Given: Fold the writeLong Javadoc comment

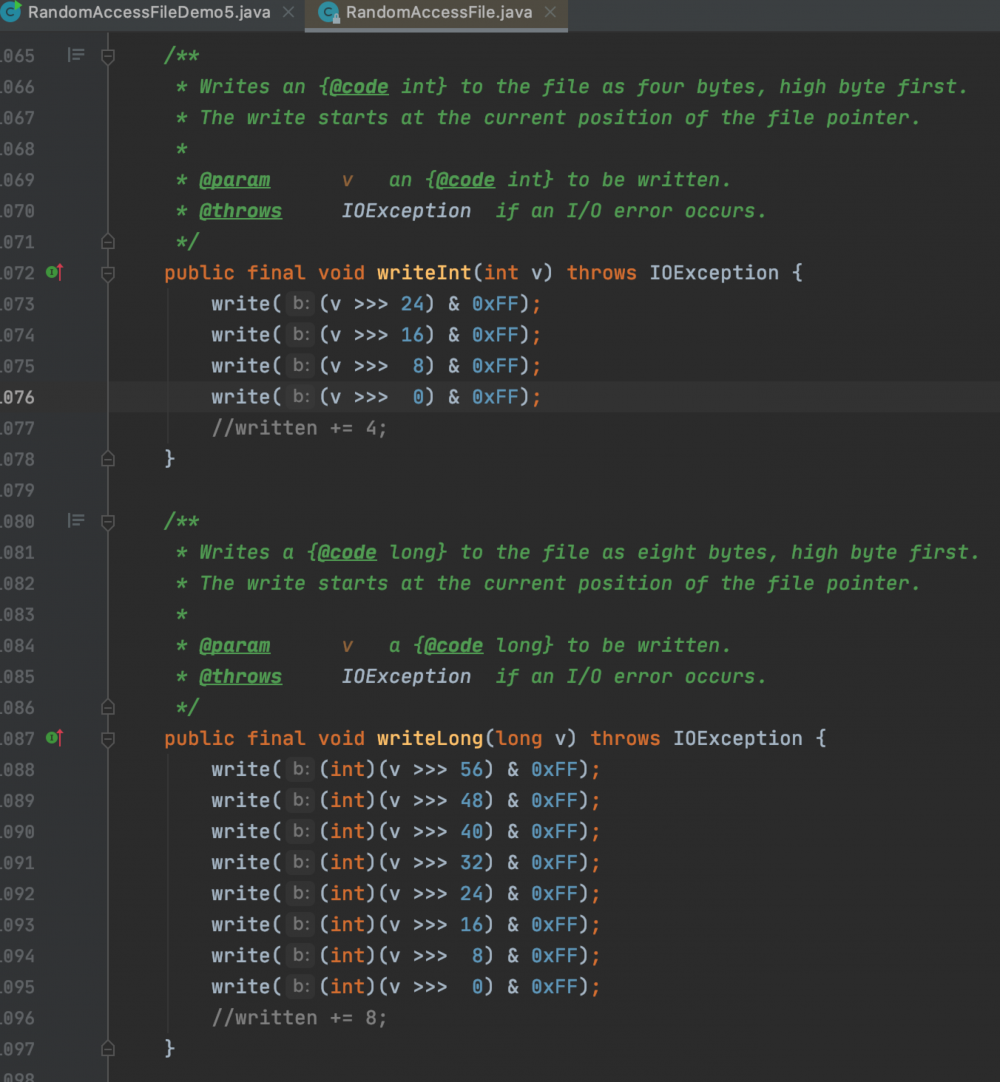Looking at the screenshot, I should click(108, 521).
